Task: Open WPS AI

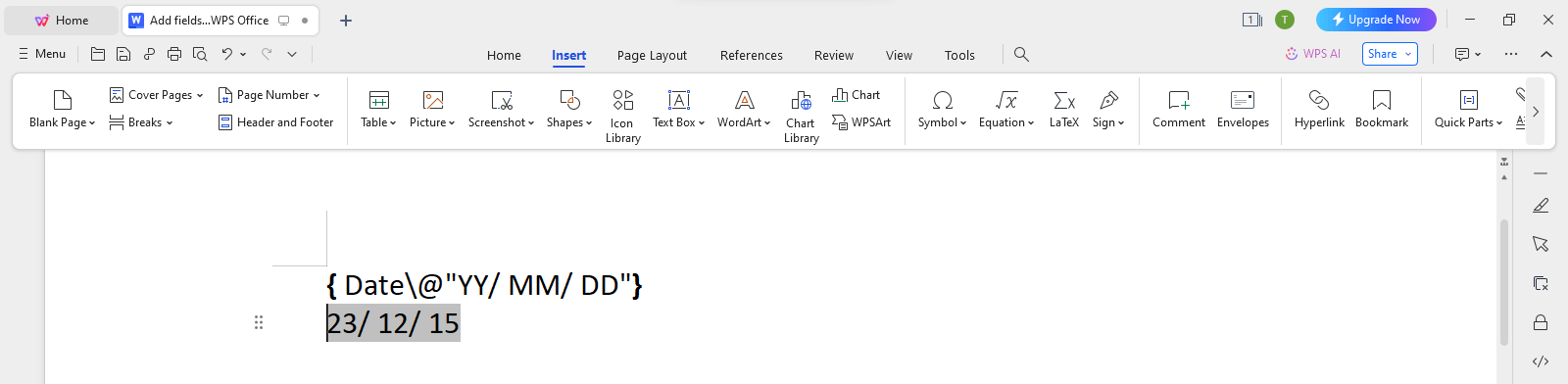Action: coord(1313,54)
